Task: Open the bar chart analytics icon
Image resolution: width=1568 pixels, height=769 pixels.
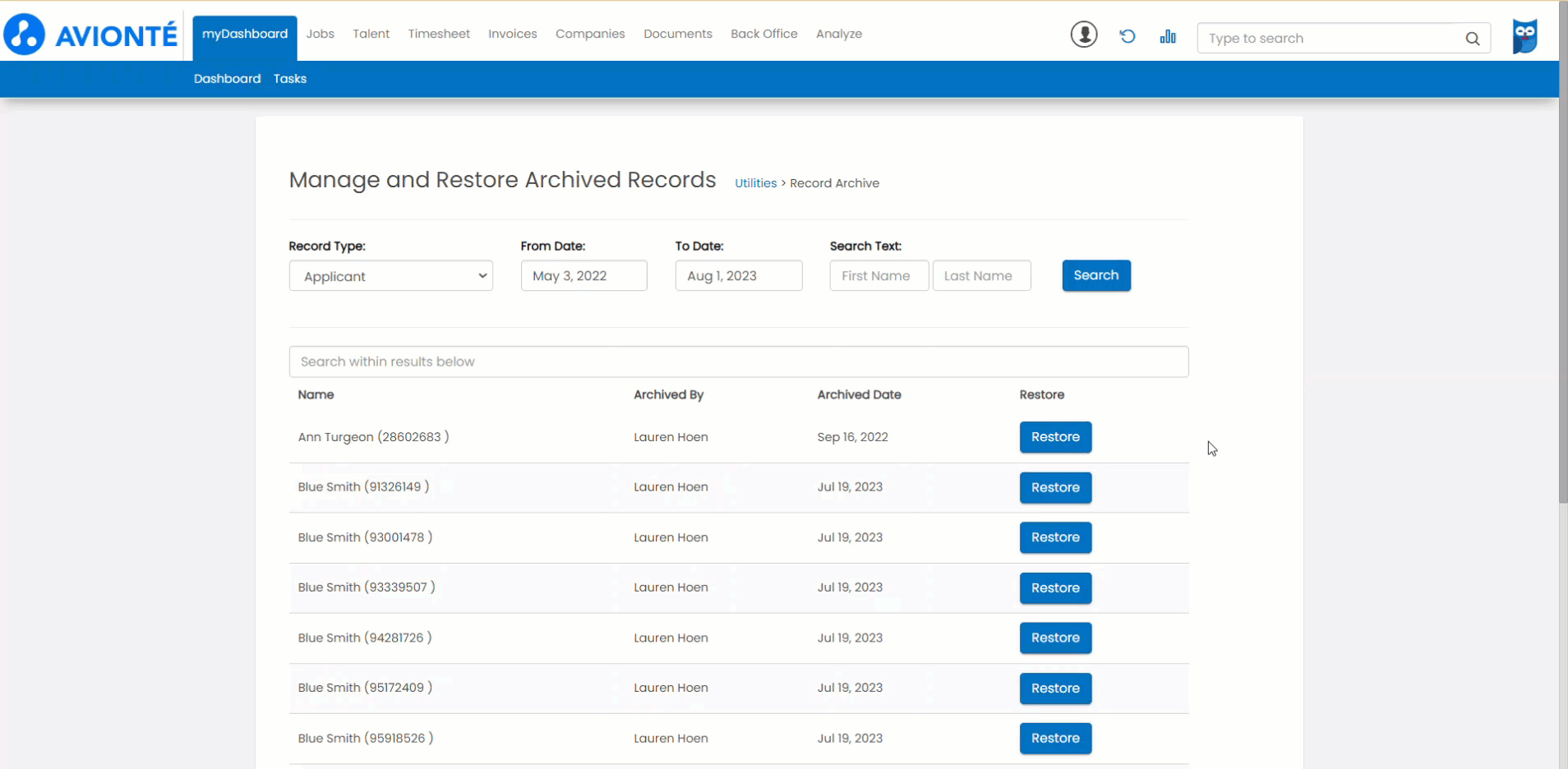Action: pos(1168,36)
